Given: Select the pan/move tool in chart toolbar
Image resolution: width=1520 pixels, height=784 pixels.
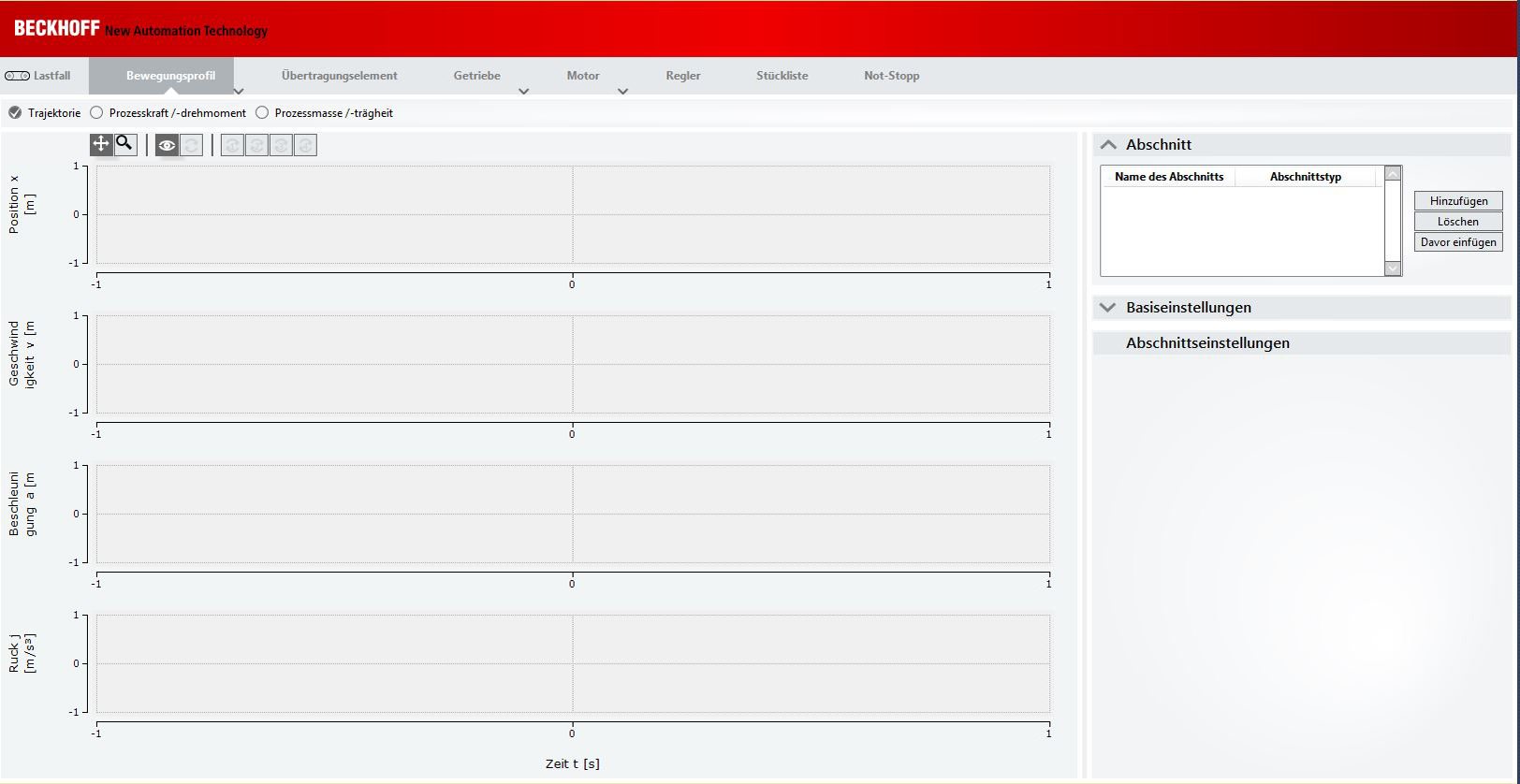Looking at the screenshot, I should (101, 144).
